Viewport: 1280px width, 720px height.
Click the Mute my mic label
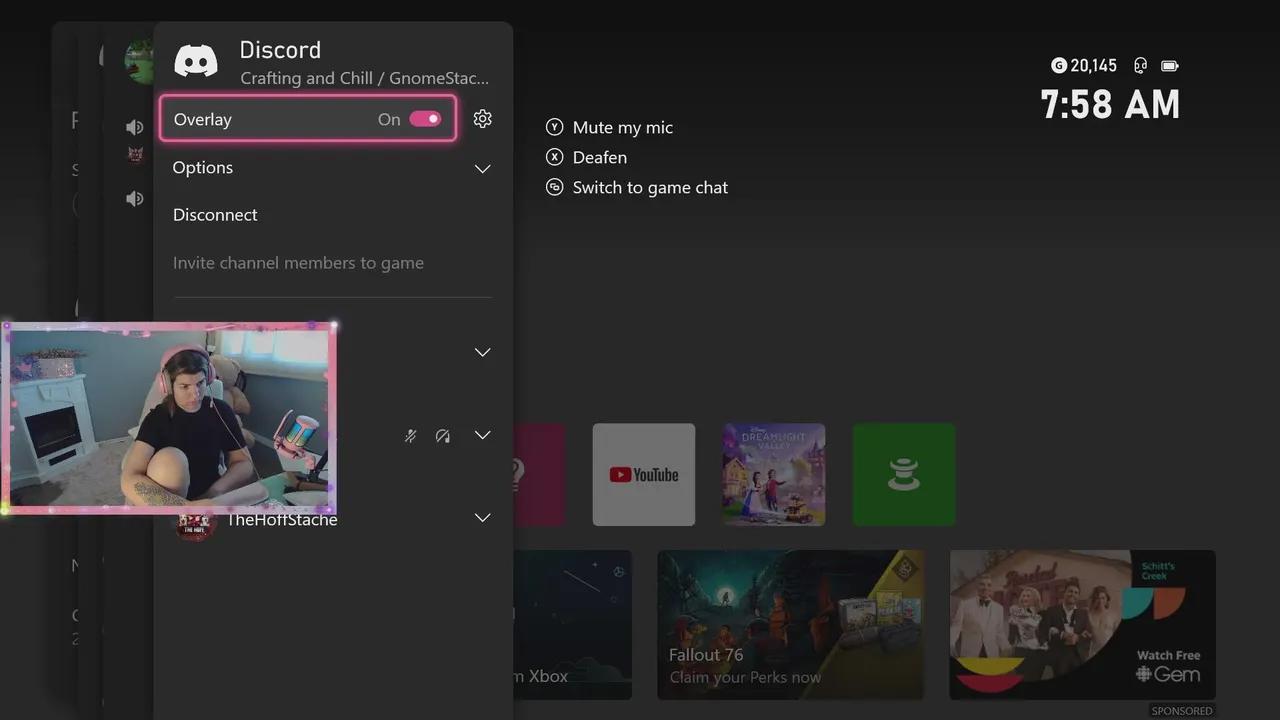[623, 127]
